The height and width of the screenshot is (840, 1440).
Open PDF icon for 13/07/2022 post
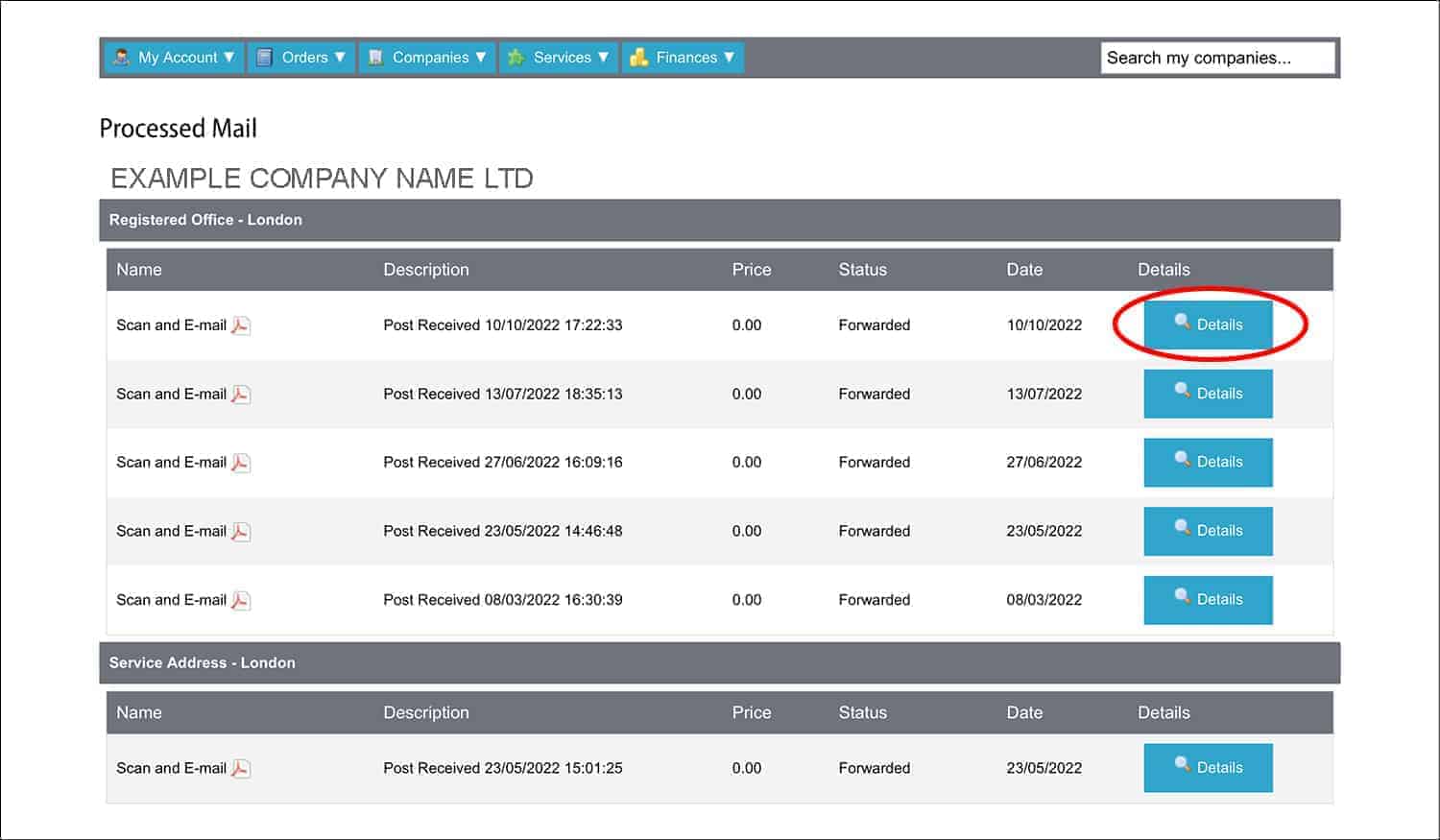pos(241,395)
